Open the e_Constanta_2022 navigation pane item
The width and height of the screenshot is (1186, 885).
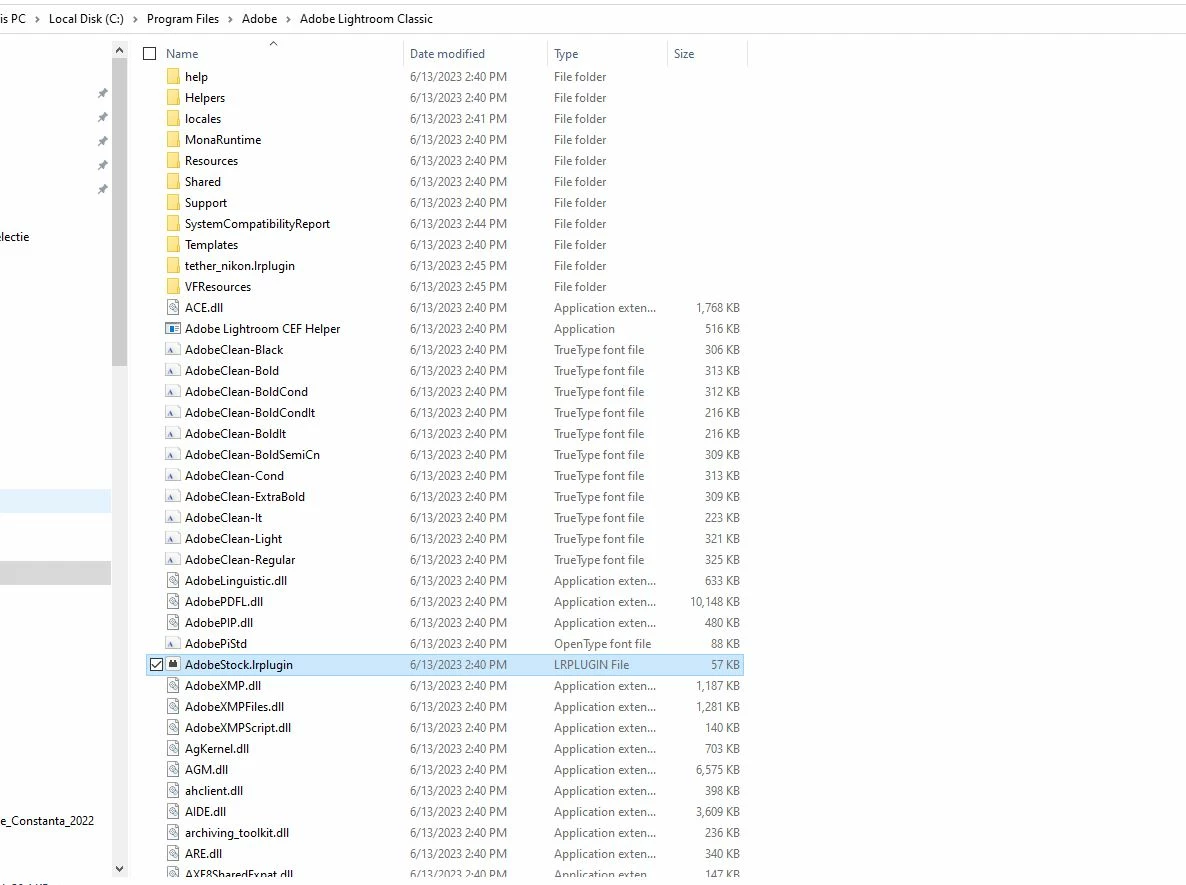pyautogui.click(x=47, y=821)
